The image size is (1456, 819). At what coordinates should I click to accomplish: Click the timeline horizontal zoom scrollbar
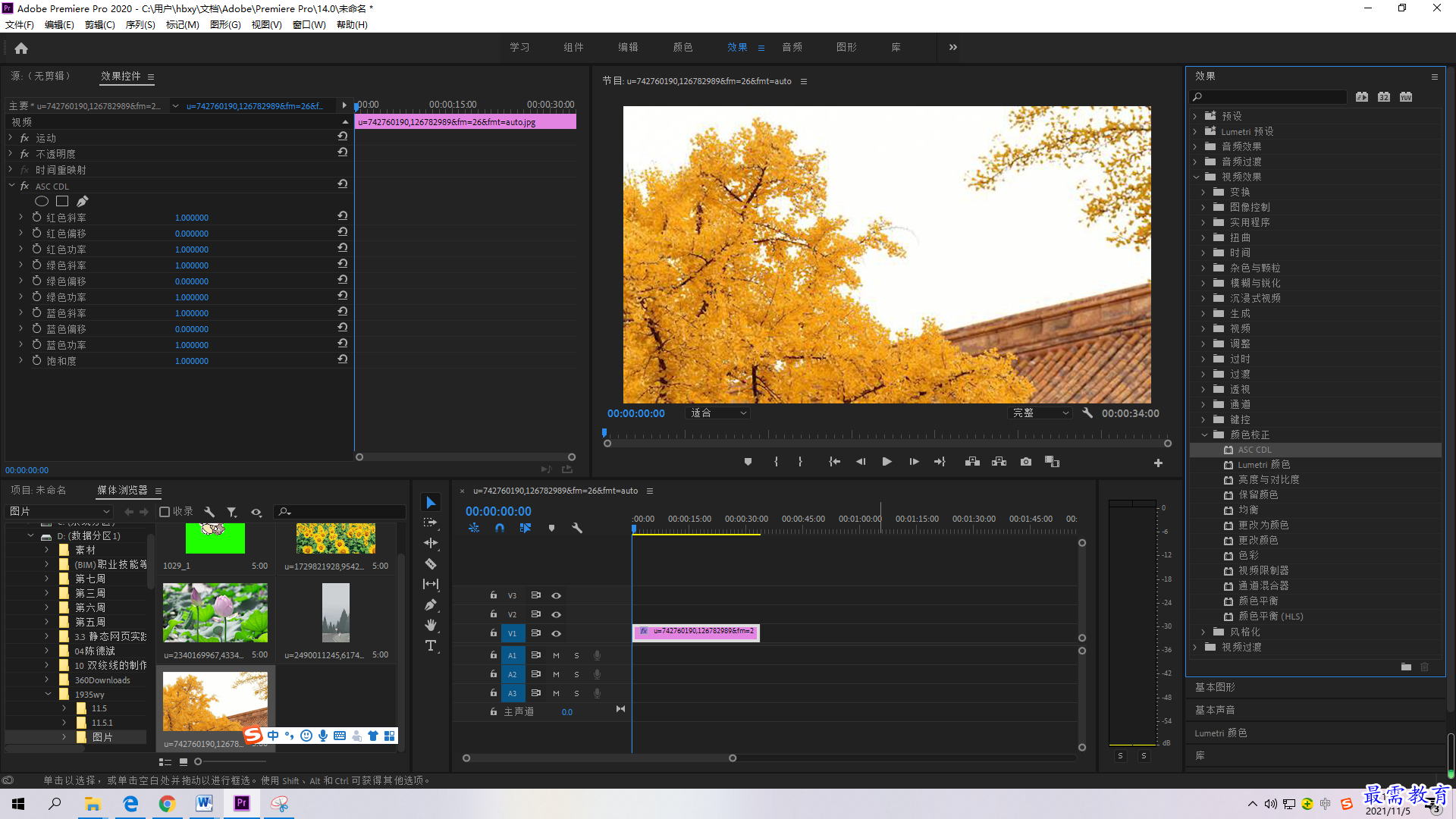point(599,758)
